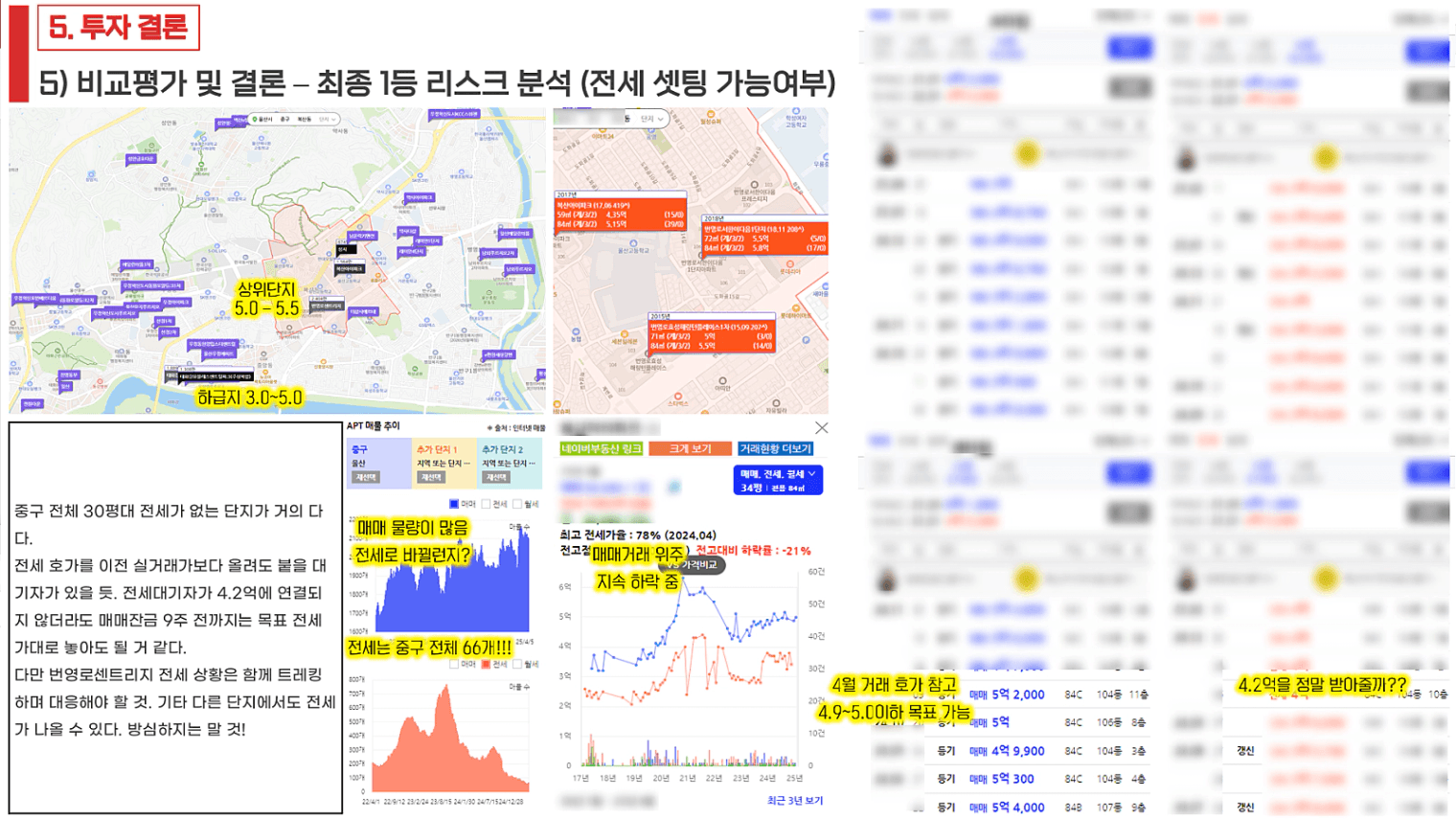Click the 복산아이파크 2017년 orange map label
1456x819 pixels.
[621, 210]
